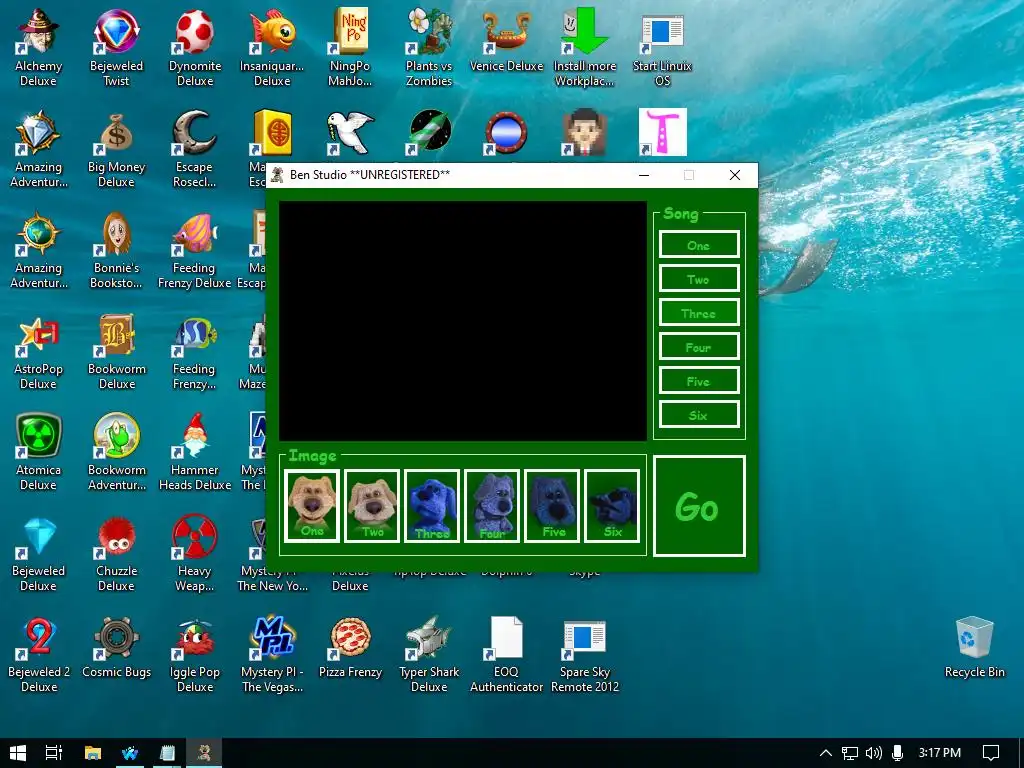The image size is (1024, 768).
Task: Open the Windows Start menu
Action: click(18, 753)
